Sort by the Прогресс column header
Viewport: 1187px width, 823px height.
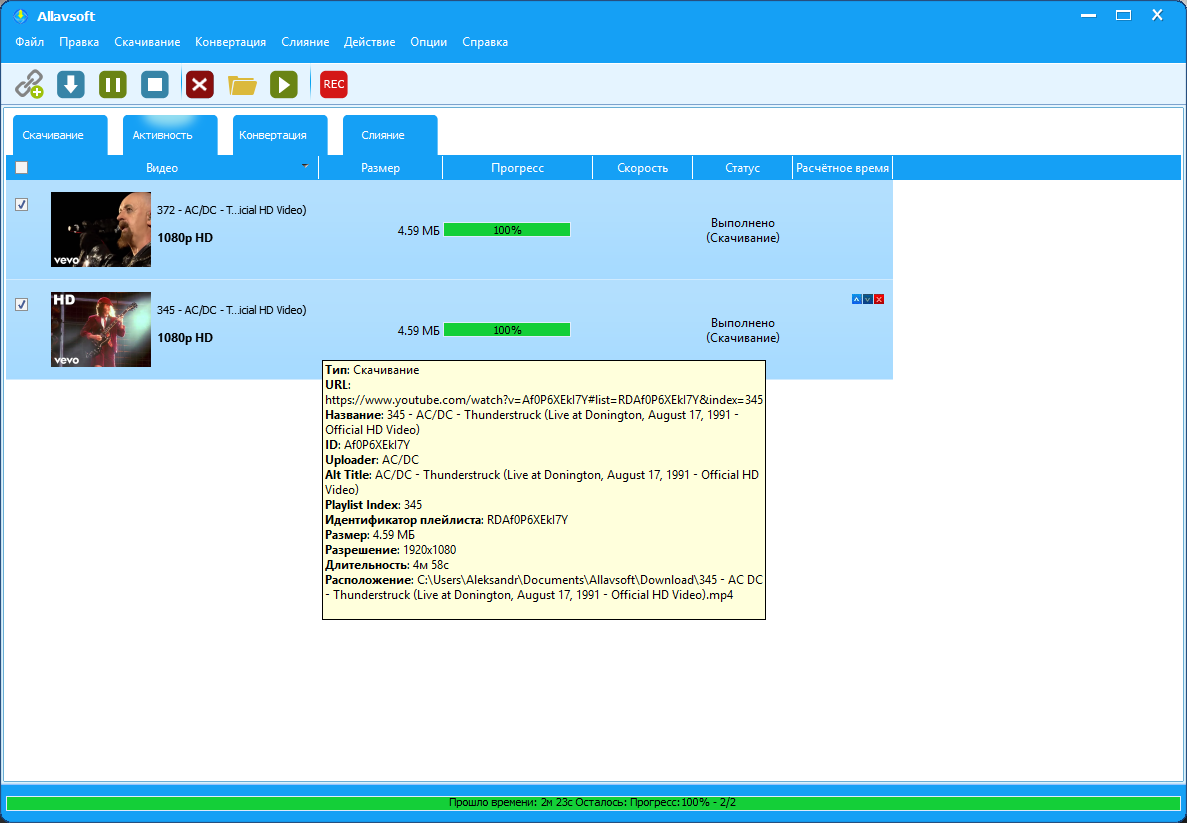517,167
